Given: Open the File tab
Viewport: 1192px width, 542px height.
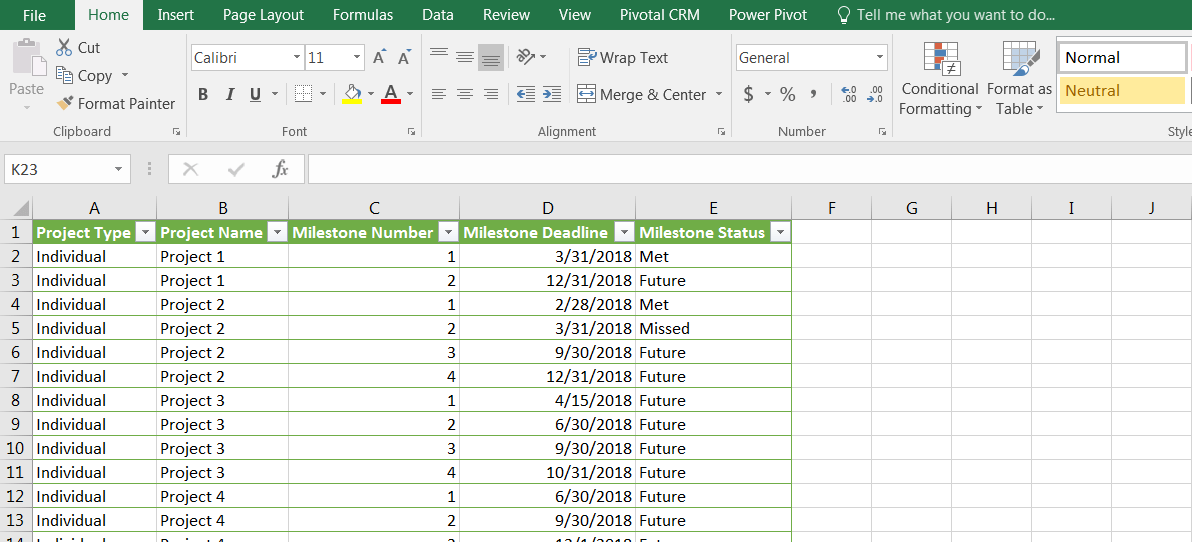Looking at the screenshot, I should pos(34,14).
